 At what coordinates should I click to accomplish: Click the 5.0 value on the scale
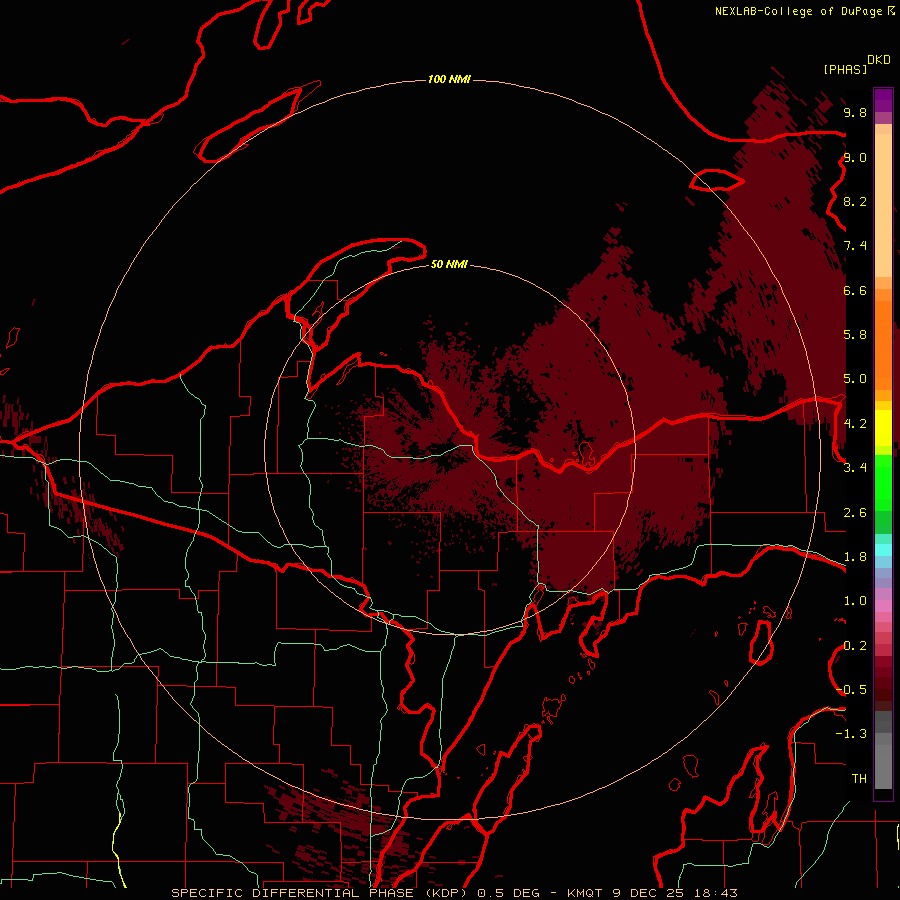pyautogui.click(x=855, y=379)
